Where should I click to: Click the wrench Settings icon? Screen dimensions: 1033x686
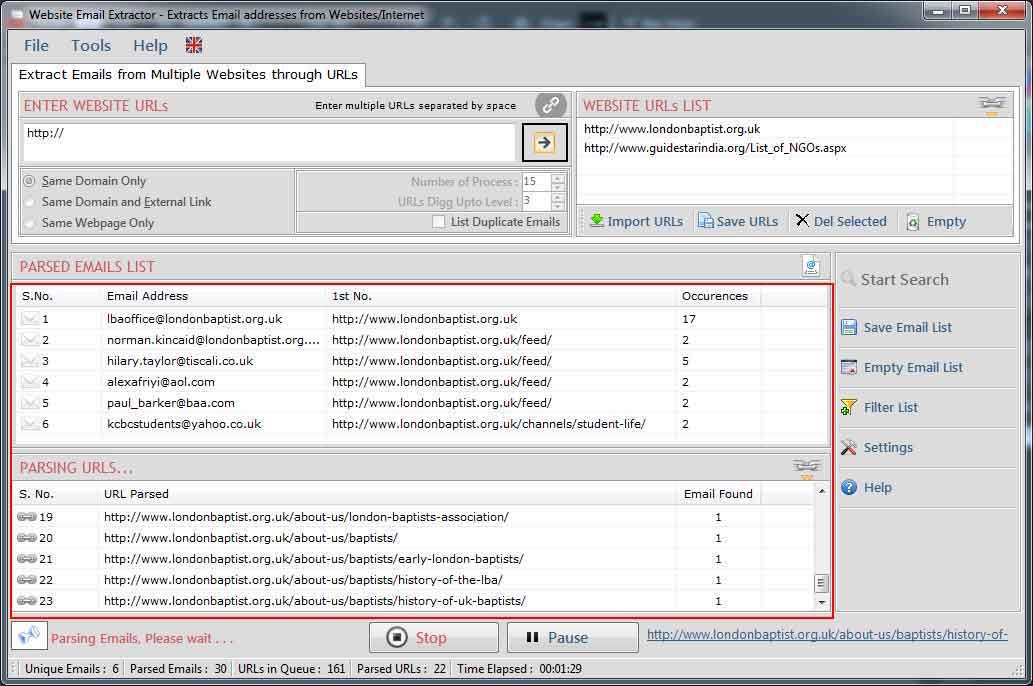(x=849, y=447)
